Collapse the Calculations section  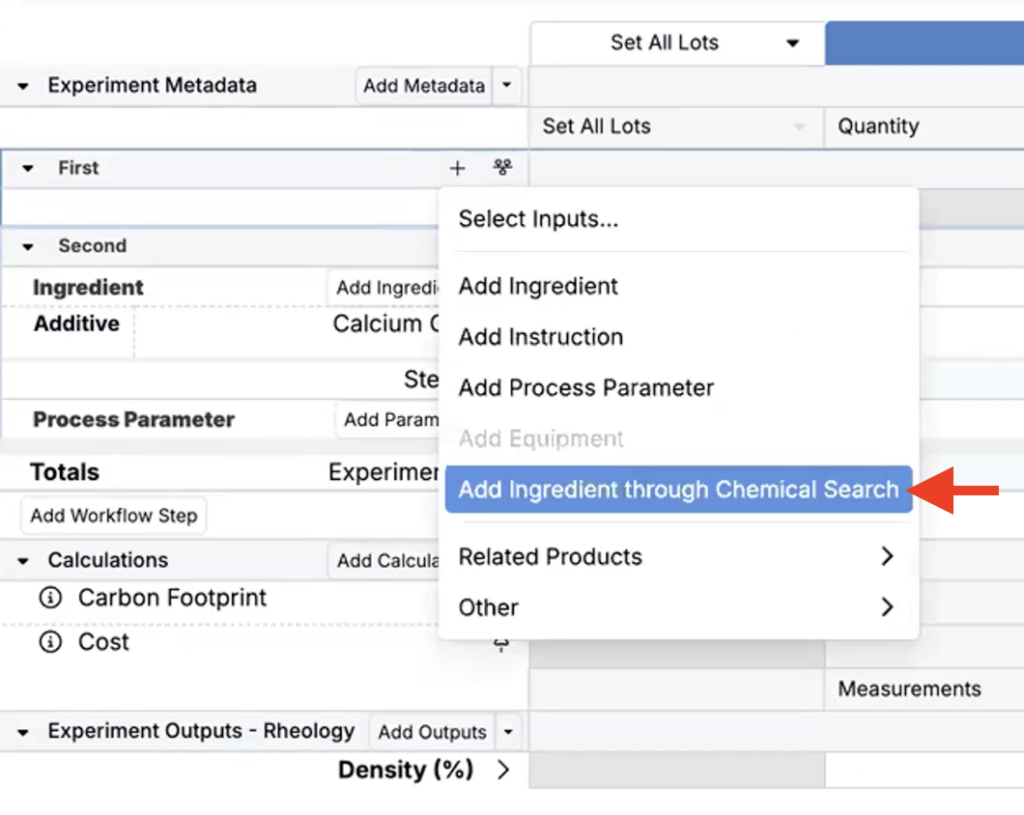coord(23,561)
